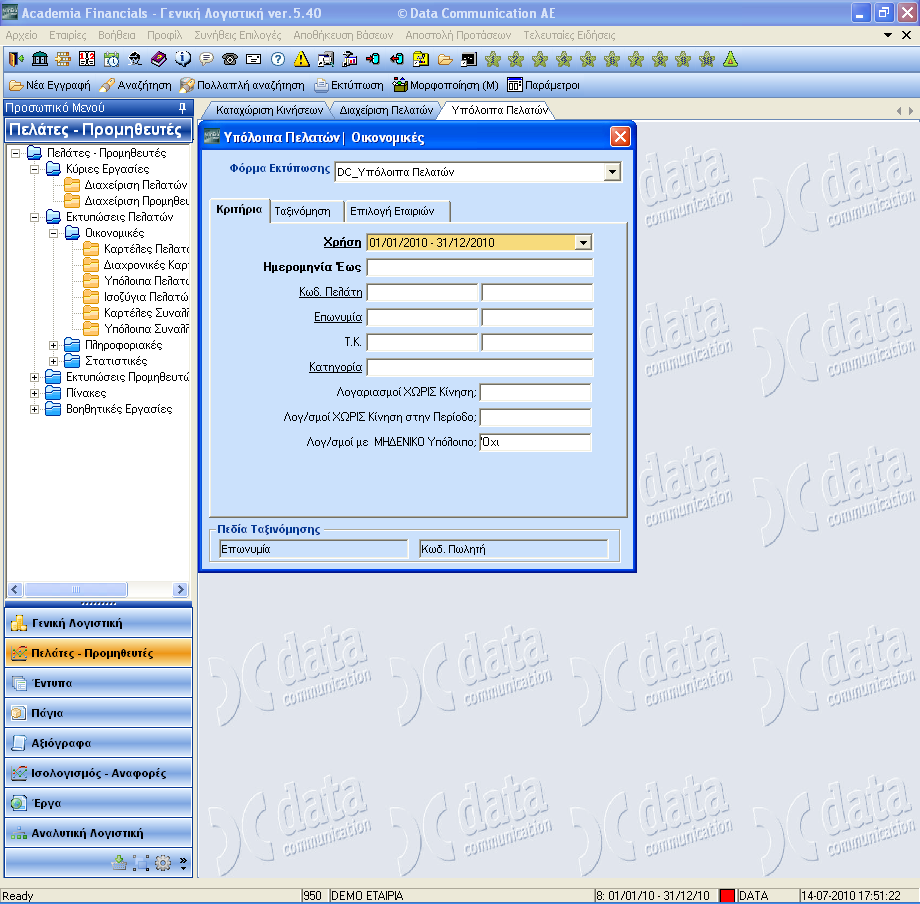Select Διαχείριση Προμηθευτών tree item
920x904 pixels.
coord(137,201)
